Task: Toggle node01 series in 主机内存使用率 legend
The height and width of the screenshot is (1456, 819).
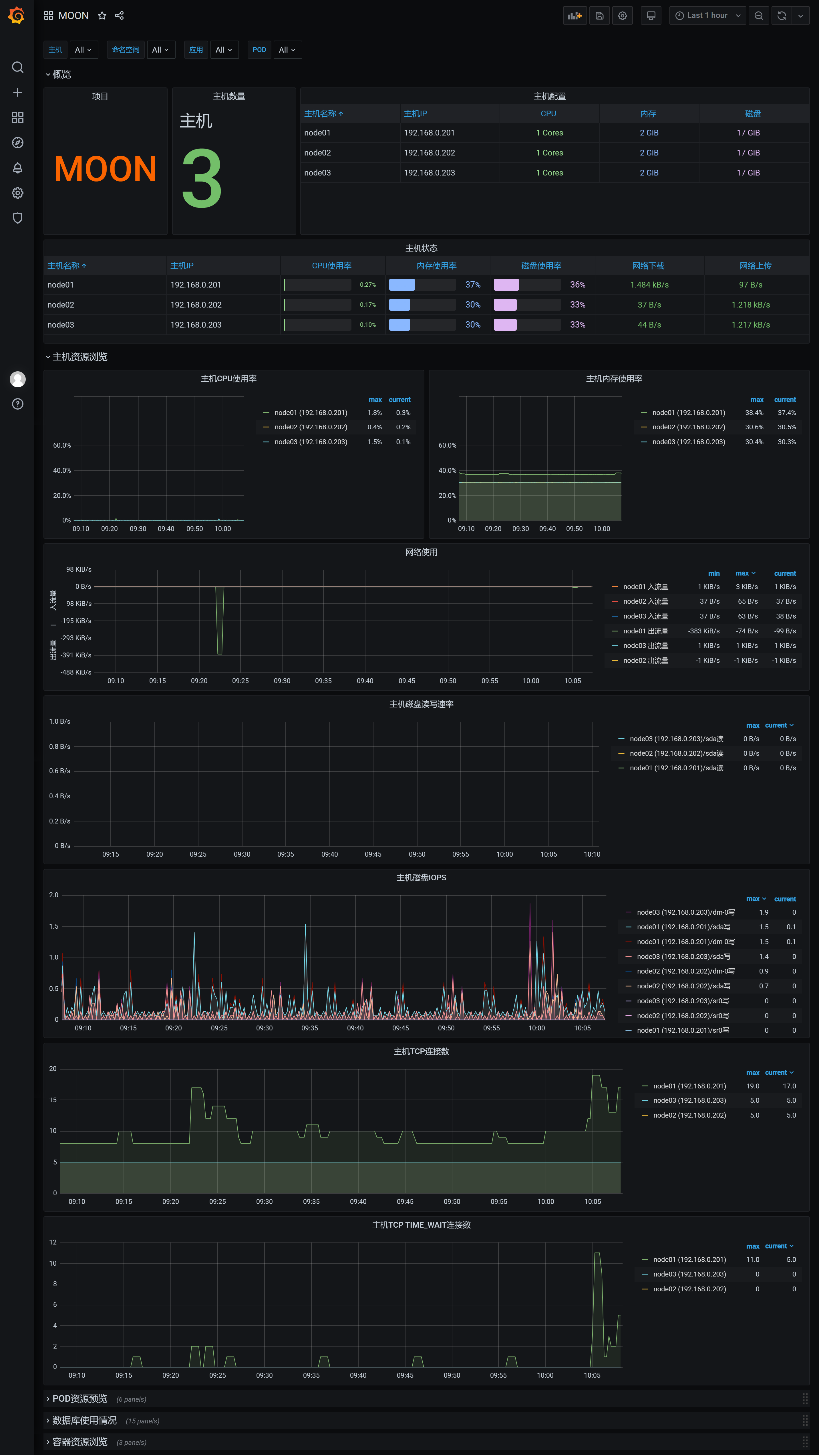Action: pyautogui.click(x=688, y=413)
